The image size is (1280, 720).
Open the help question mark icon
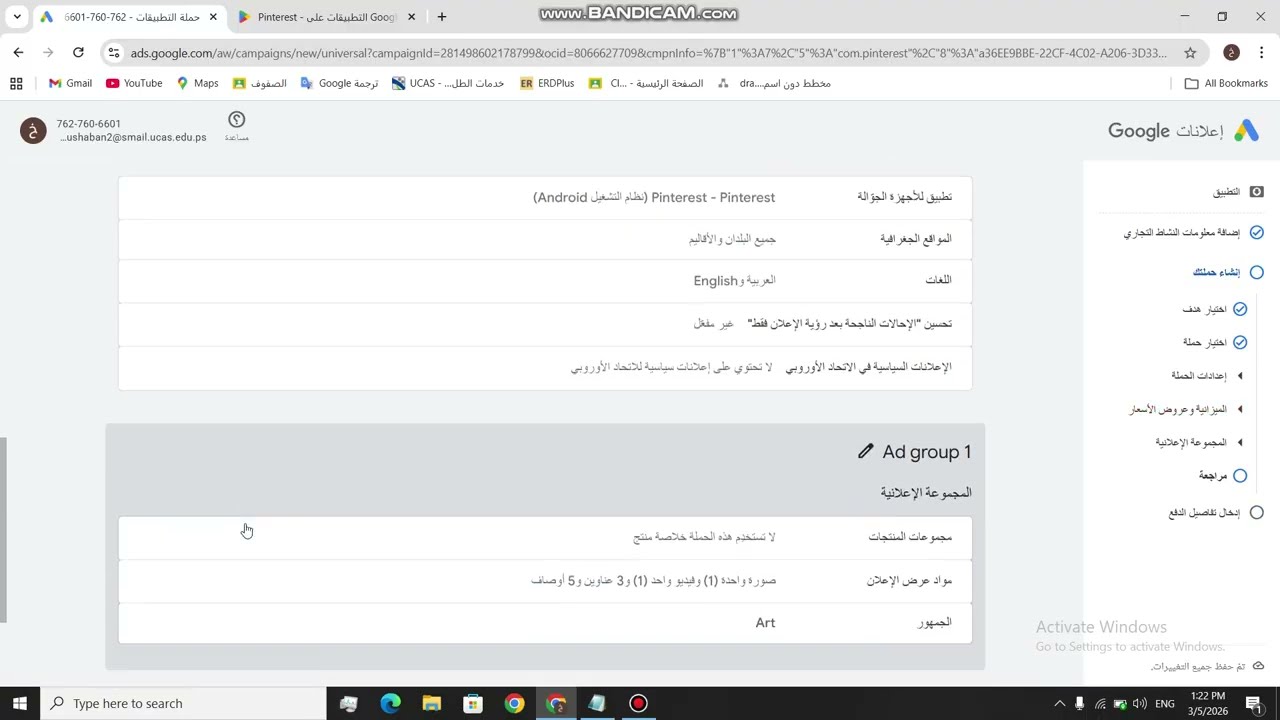(237, 120)
